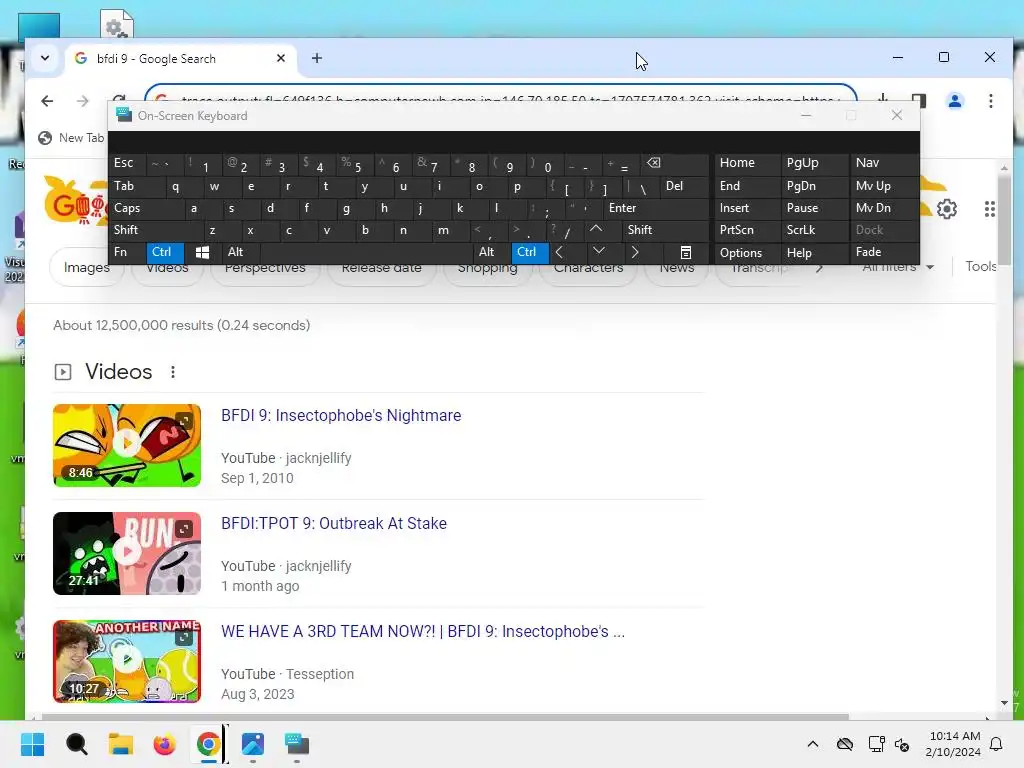Play the 8:46 Insectophobe's Nightmare thumbnail
This screenshot has width=1024, height=768.
pos(127,445)
